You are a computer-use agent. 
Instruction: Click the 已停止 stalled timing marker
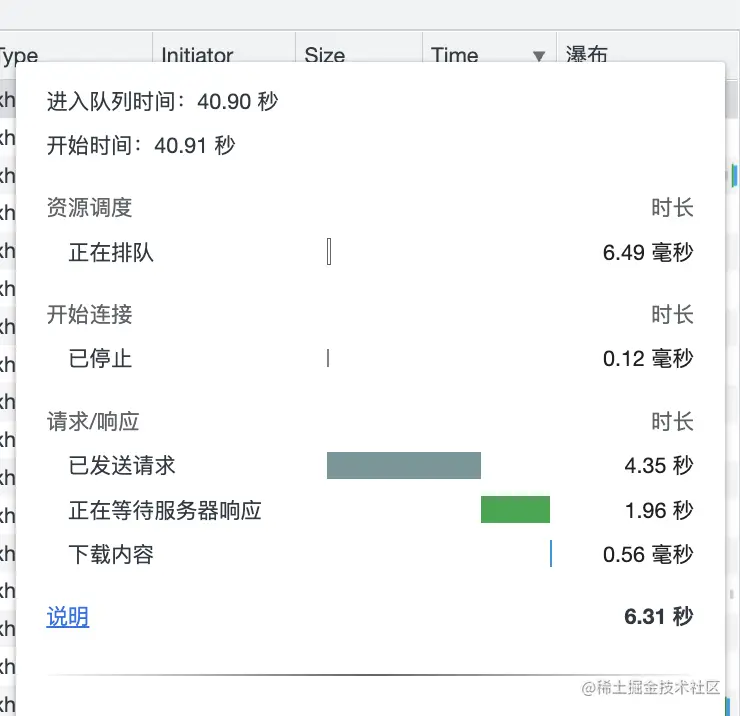pos(328,358)
